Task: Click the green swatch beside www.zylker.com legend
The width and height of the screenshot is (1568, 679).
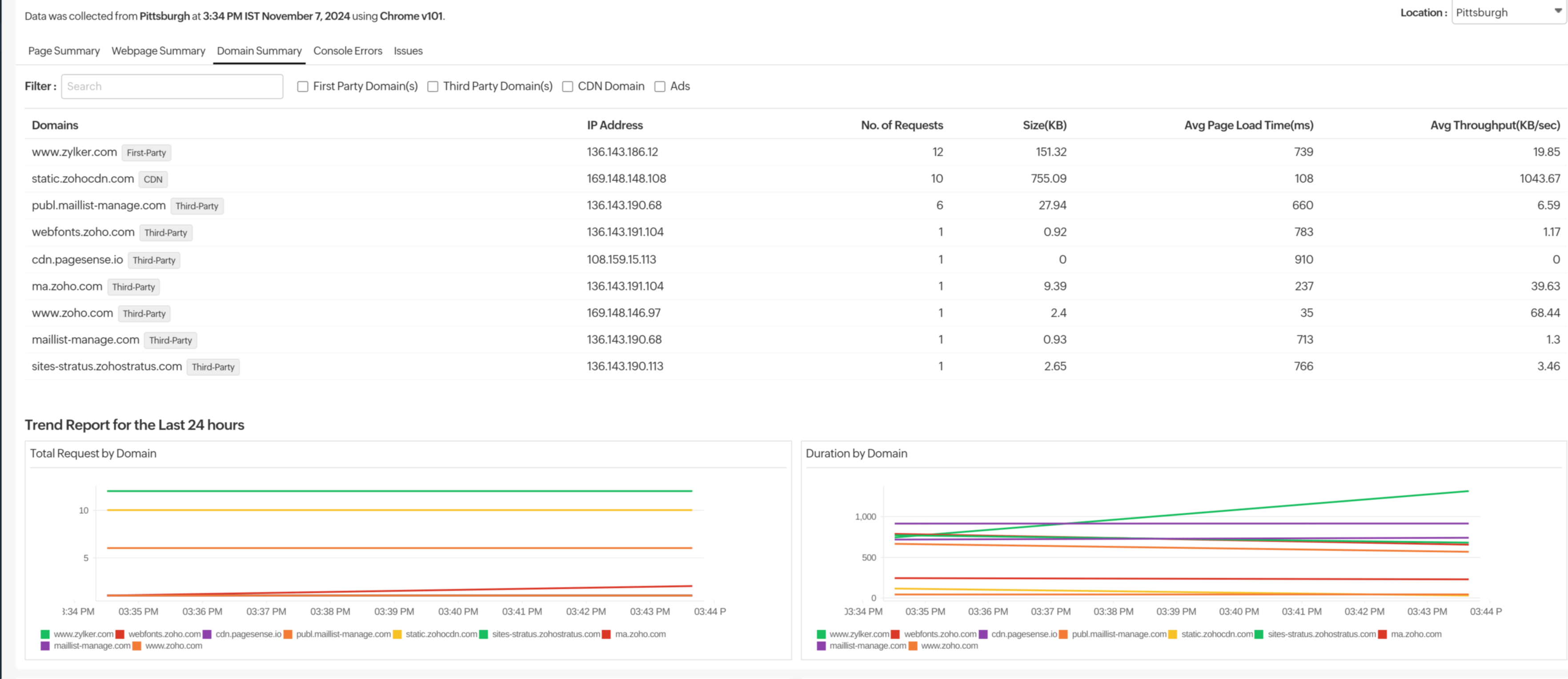Action: pos(45,633)
